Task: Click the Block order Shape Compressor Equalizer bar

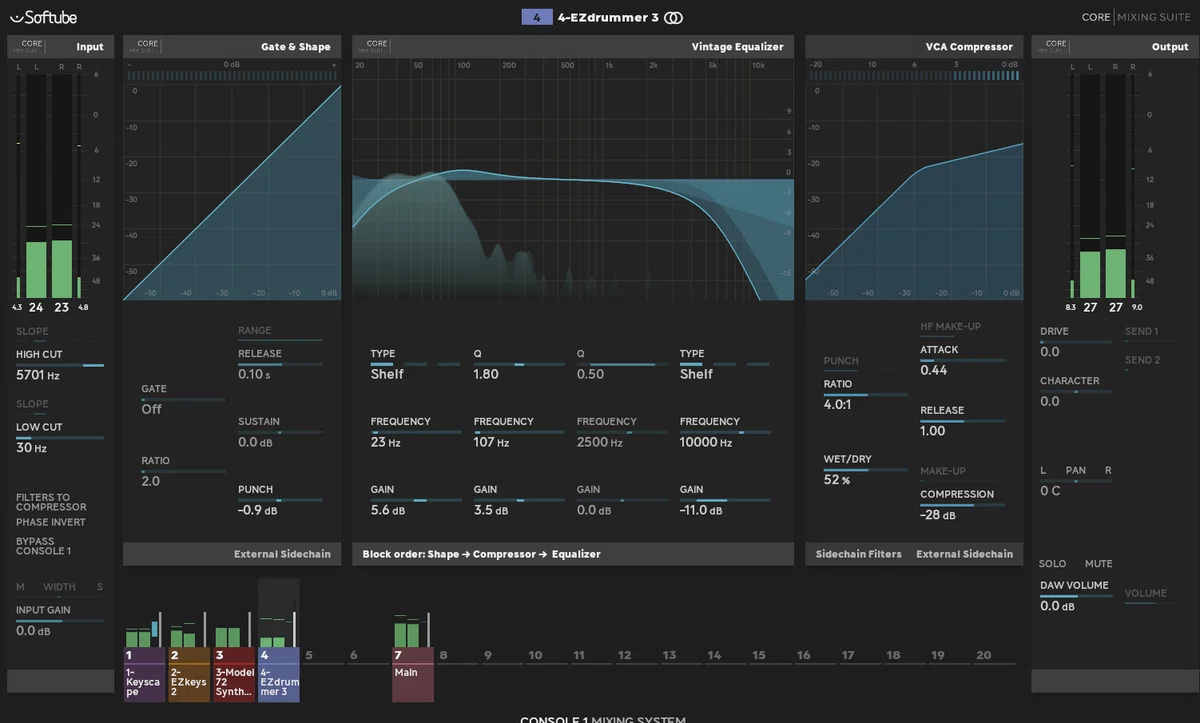Action: (573, 554)
